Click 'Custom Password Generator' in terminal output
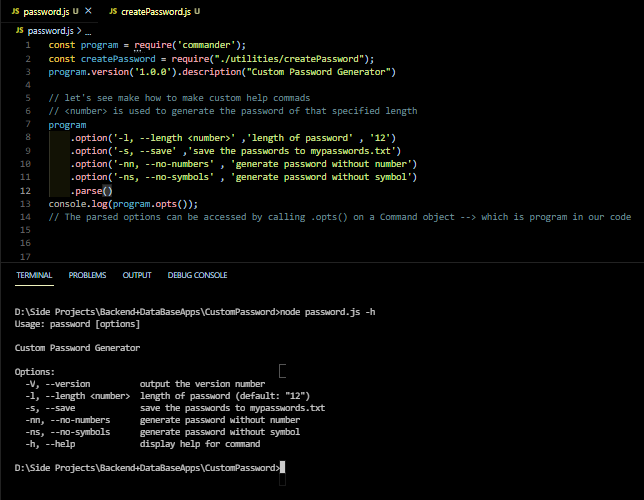 [77, 348]
